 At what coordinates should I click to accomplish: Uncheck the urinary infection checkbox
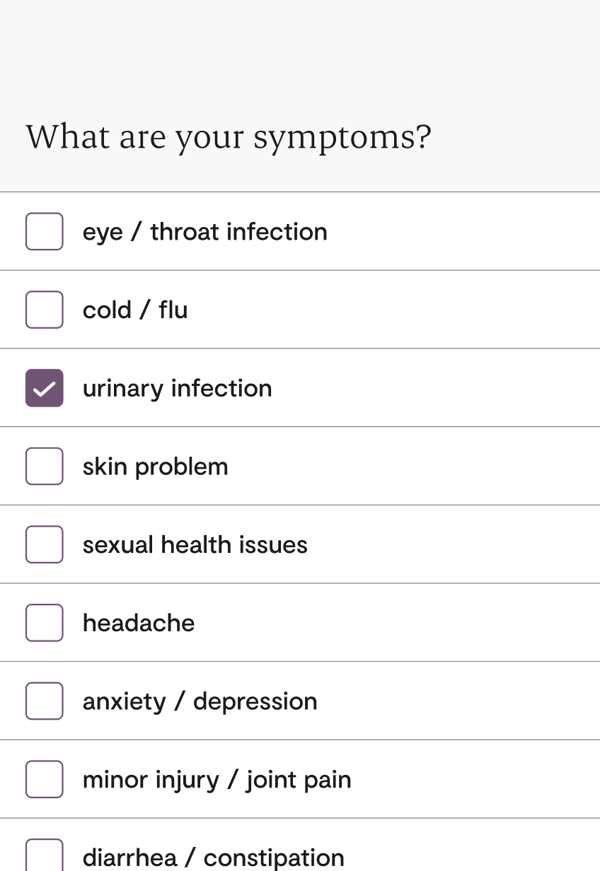point(44,388)
